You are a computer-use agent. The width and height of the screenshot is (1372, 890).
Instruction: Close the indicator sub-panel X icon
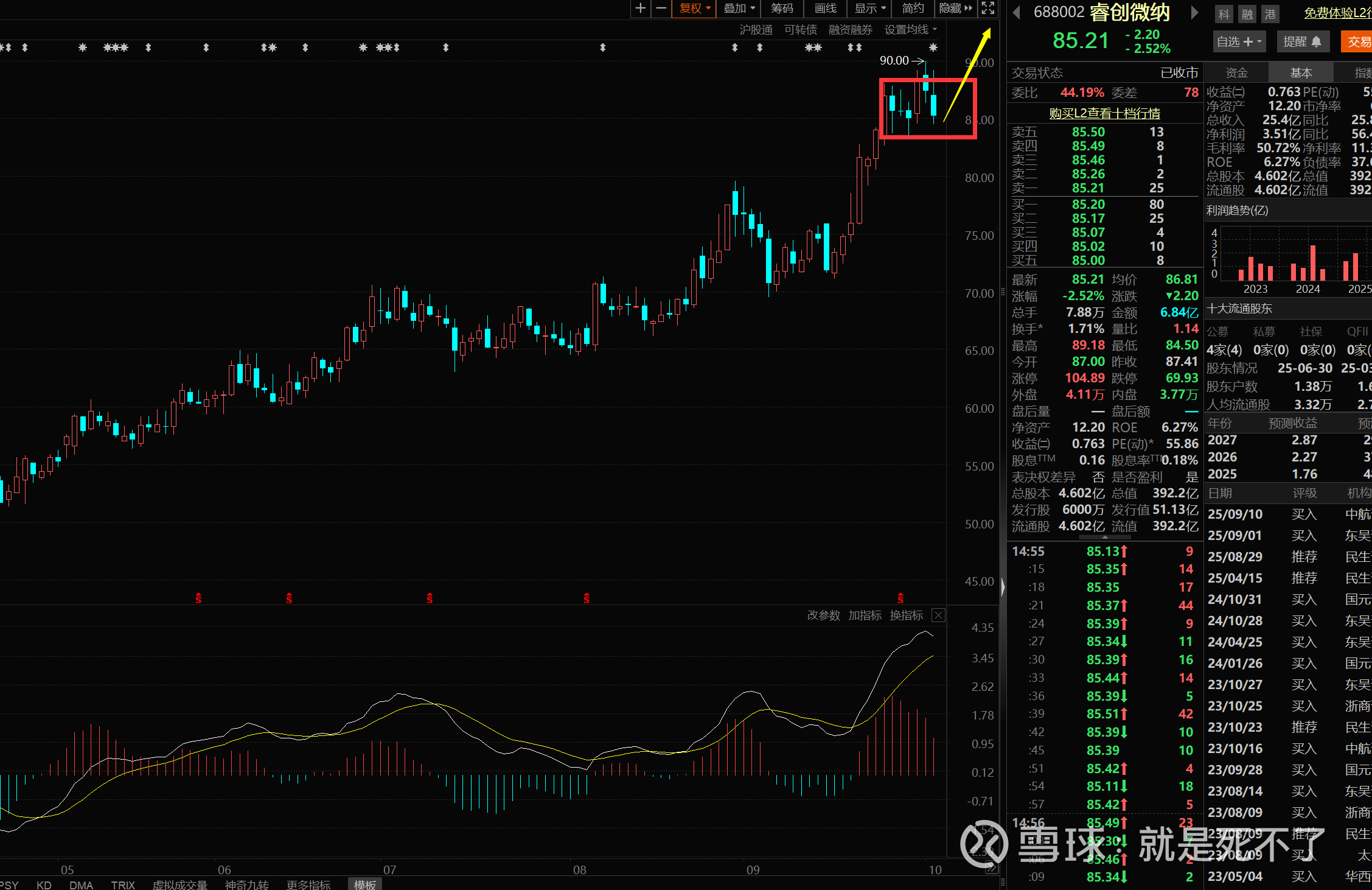[x=939, y=615]
